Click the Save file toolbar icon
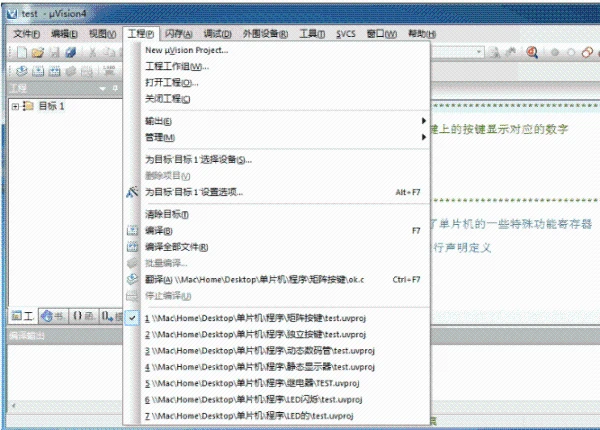Image resolution: width=600 pixels, height=430 pixels. pos(55,52)
